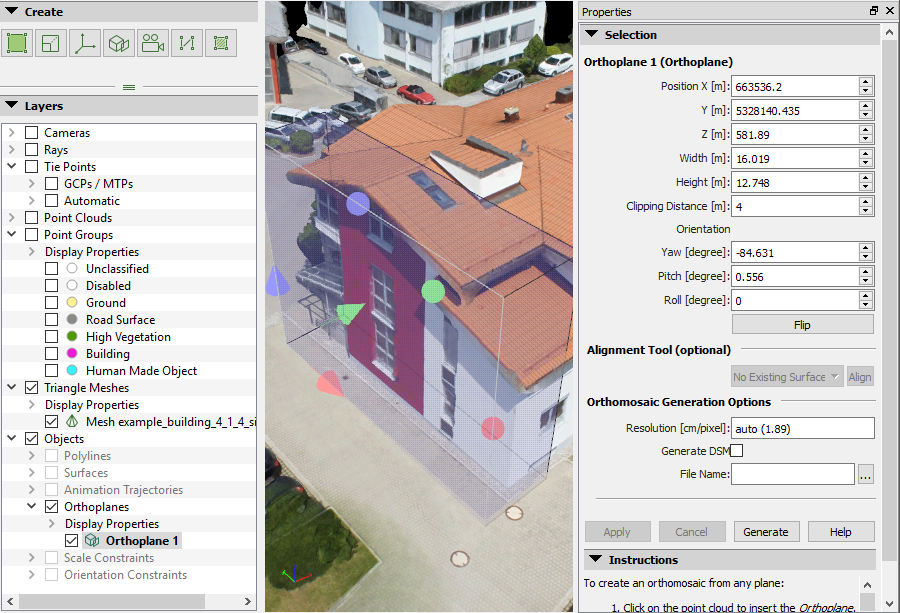
Task: Enable the Generate DSM checkbox
Action: (736, 450)
